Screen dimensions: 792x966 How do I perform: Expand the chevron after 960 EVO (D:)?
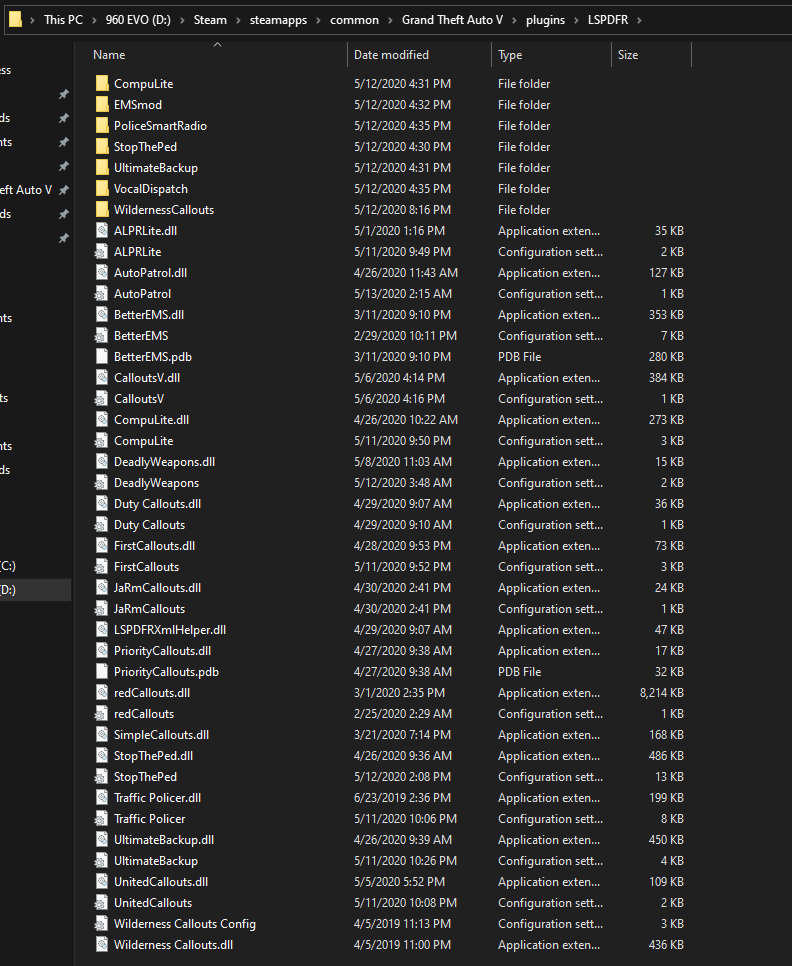182,20
